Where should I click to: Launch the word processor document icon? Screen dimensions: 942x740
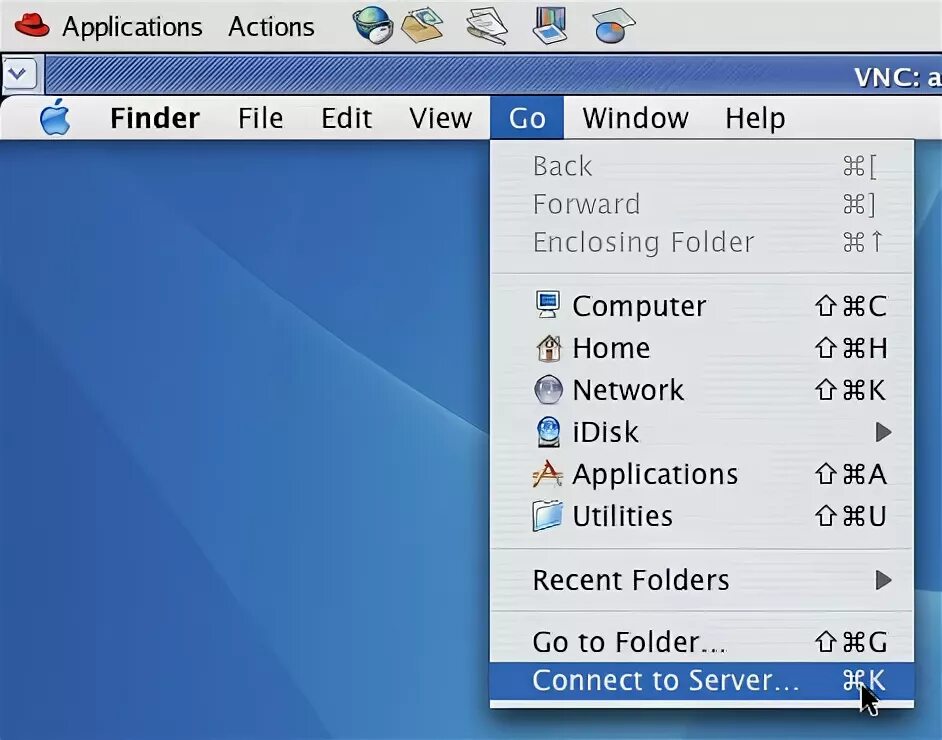[x=487, y=25]
